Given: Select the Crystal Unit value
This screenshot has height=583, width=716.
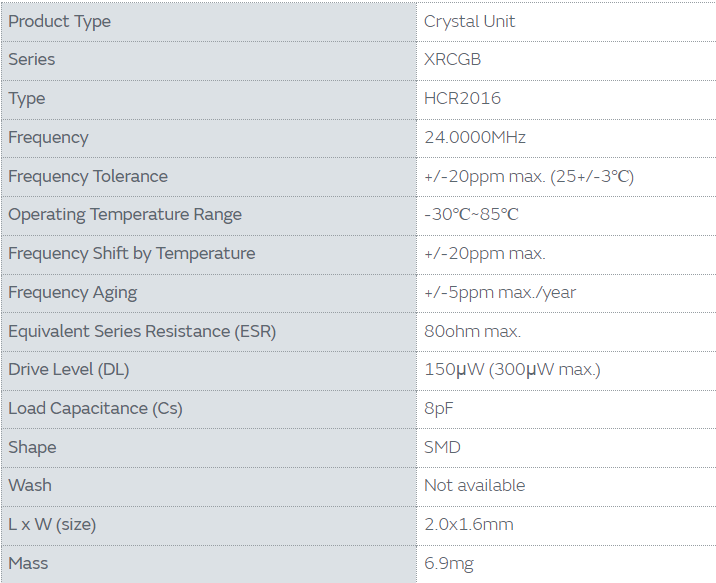Looking at the screenshot, I should pos(469,21).
